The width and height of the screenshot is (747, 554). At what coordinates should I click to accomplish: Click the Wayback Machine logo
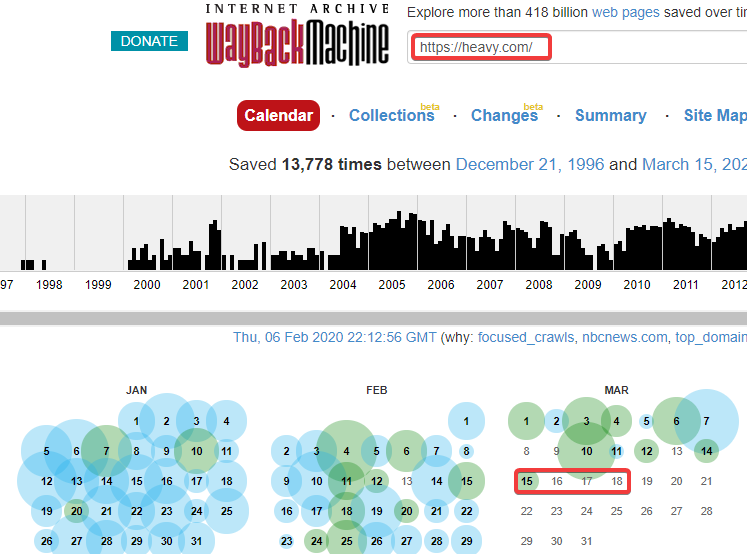[x=297, y=36]
